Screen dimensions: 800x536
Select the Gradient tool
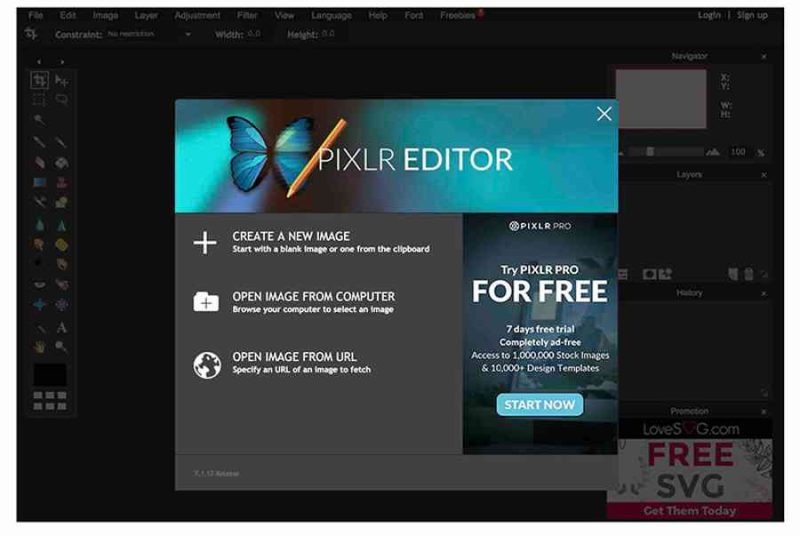(39, 182)
